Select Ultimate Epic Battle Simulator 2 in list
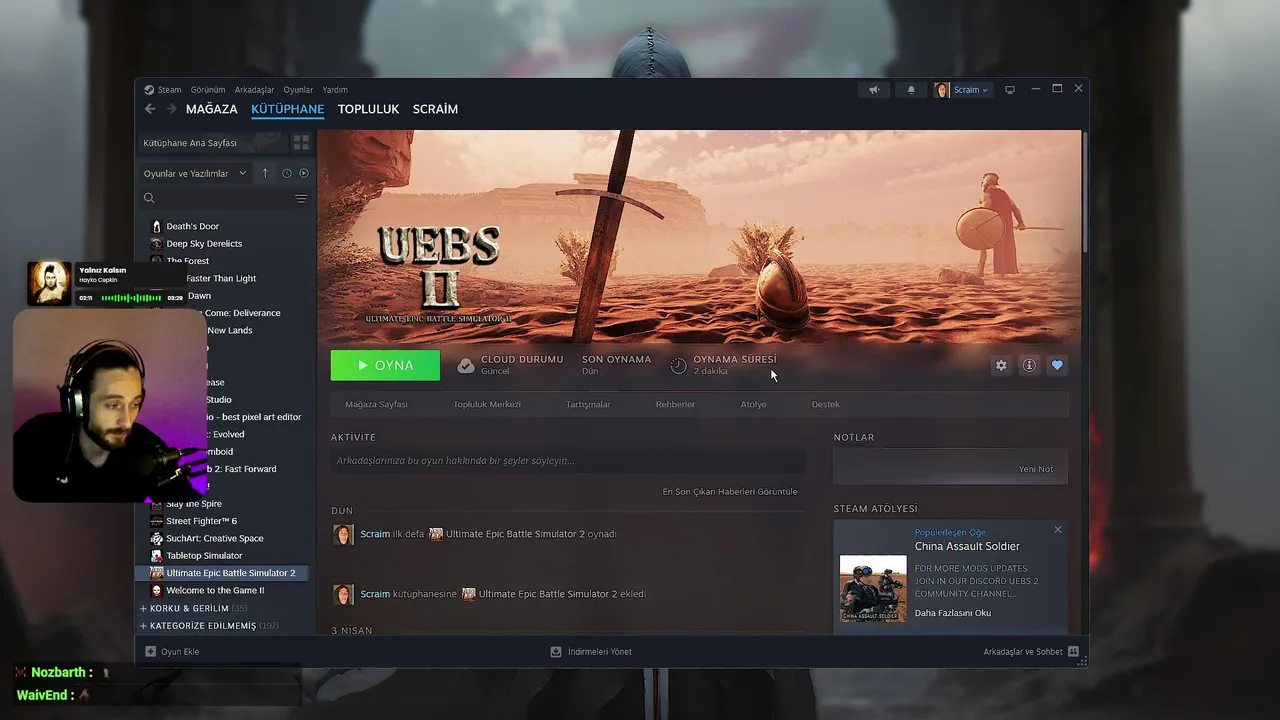Viewport: 1280px width, 720px height. click(x=222, y=573)
